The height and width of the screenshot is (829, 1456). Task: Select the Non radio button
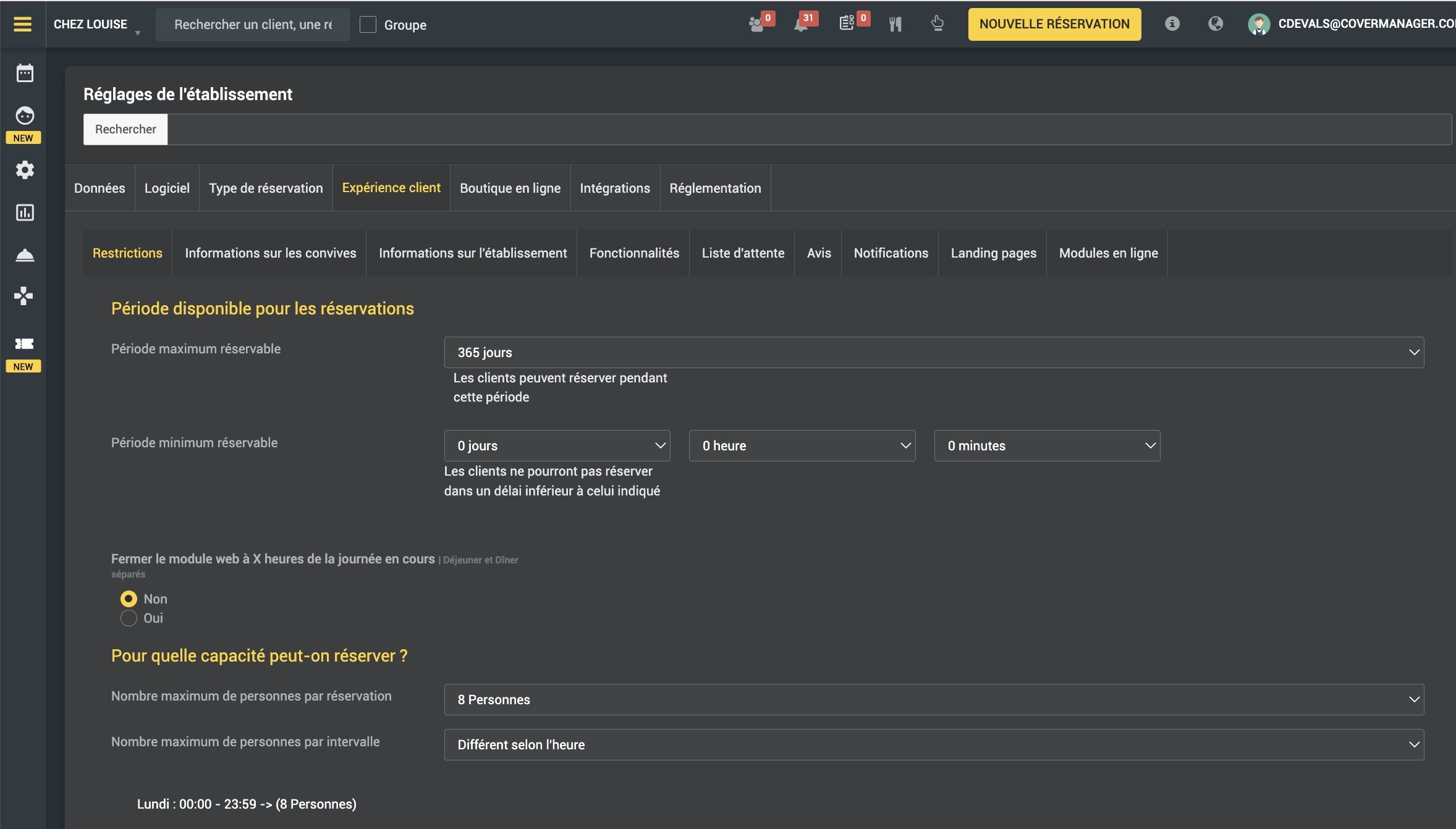[129, 599]
